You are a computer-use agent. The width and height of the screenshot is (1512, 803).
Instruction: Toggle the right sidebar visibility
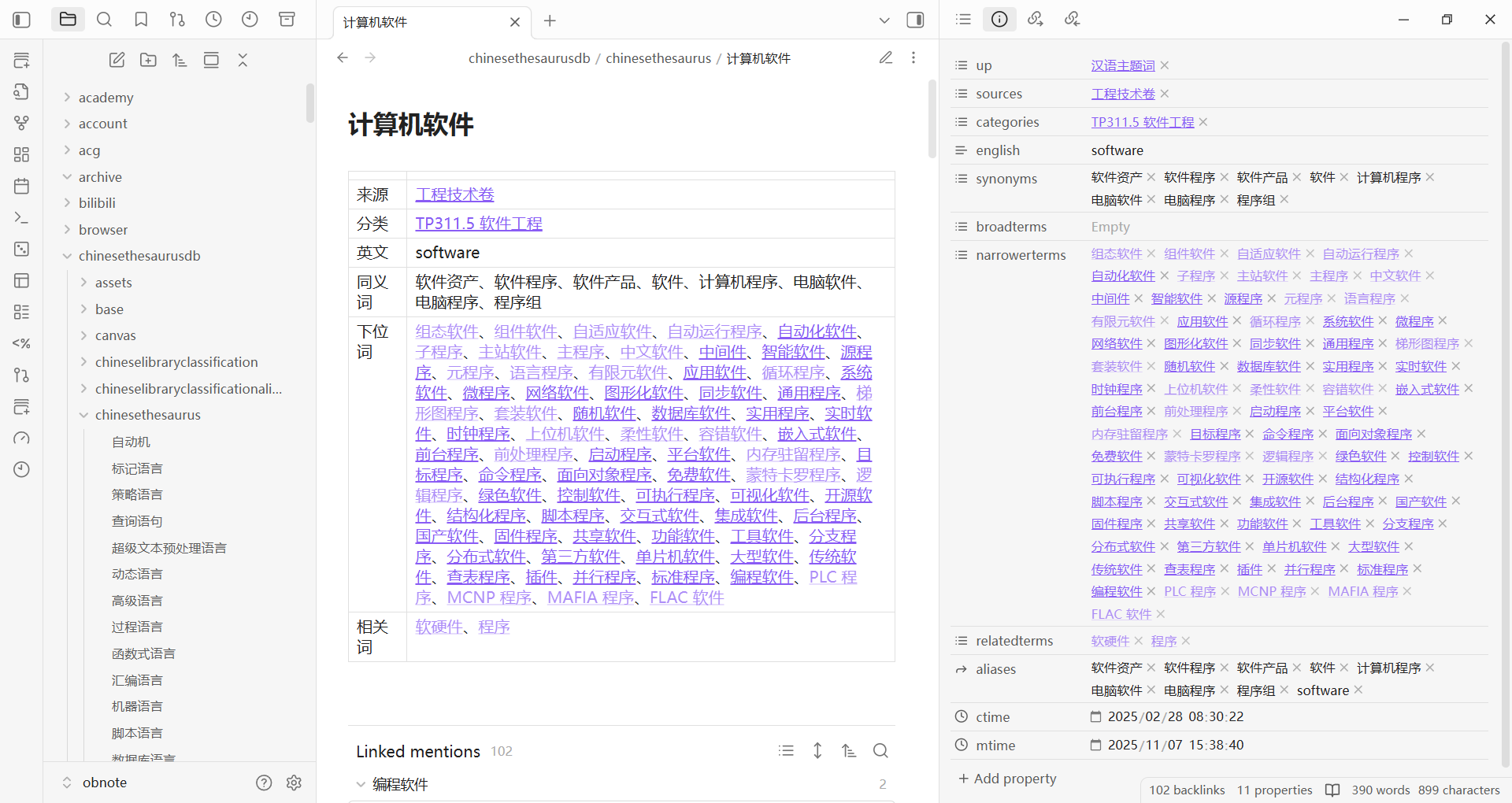(x=915, y=20)
